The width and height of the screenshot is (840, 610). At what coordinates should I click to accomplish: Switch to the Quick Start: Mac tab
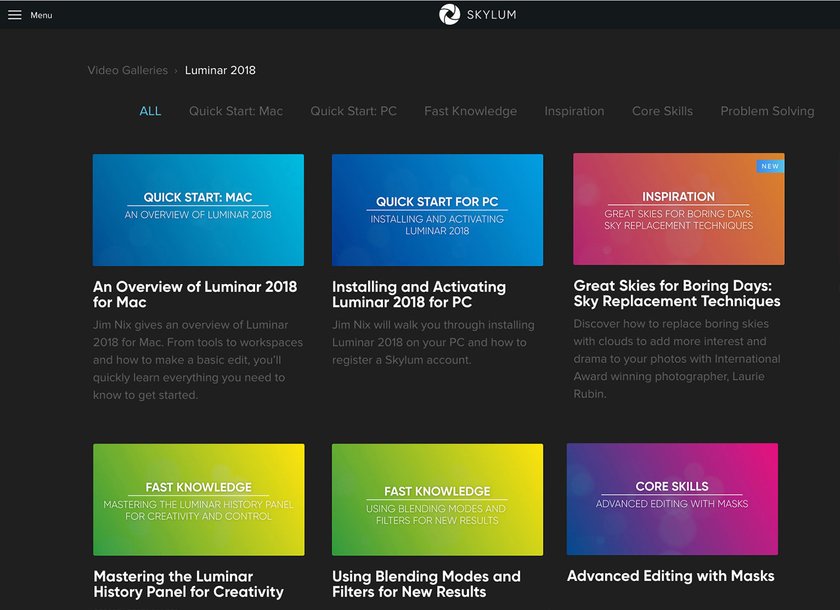point(236,111)
